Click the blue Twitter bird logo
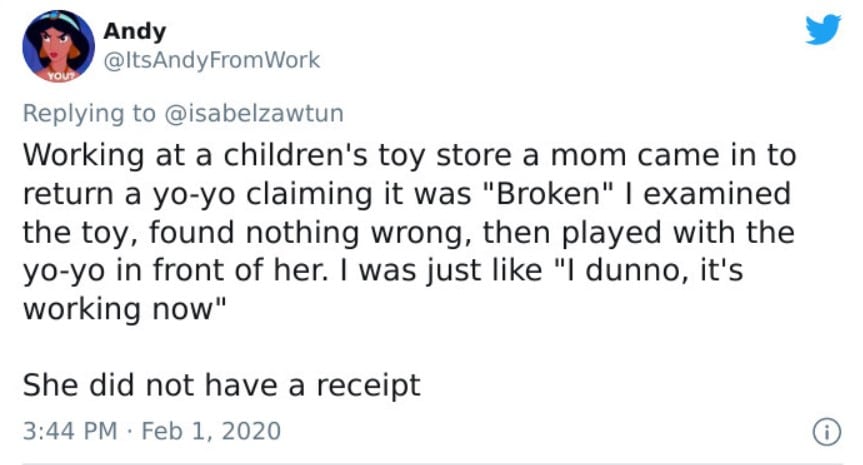 pos(823,30)
